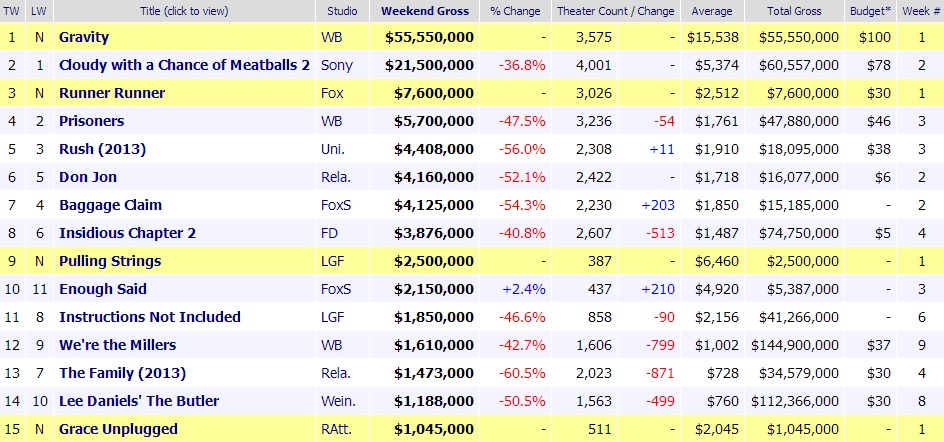The image size is (944, 442).
Task: Open Rush (2013) movie page
Action: pos(102,149)
